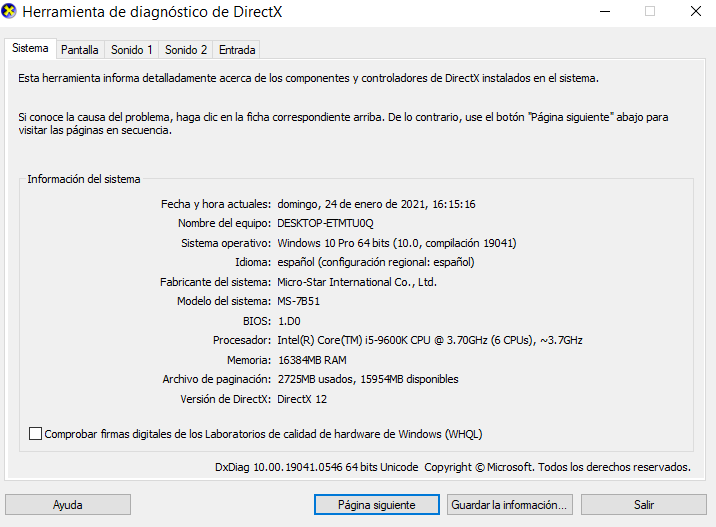Open the Sonido 2 tab
716x527 pixels.
(186, 50)
